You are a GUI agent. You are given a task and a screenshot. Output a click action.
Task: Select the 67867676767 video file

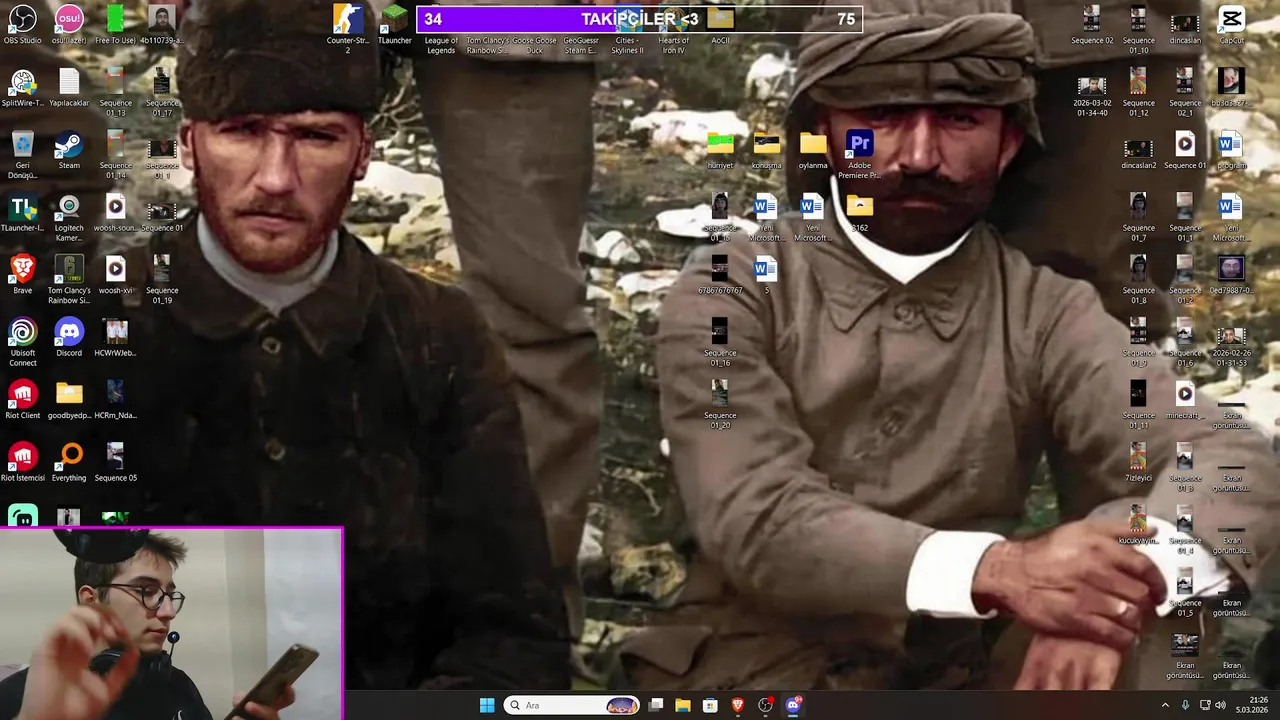point(720,275)
